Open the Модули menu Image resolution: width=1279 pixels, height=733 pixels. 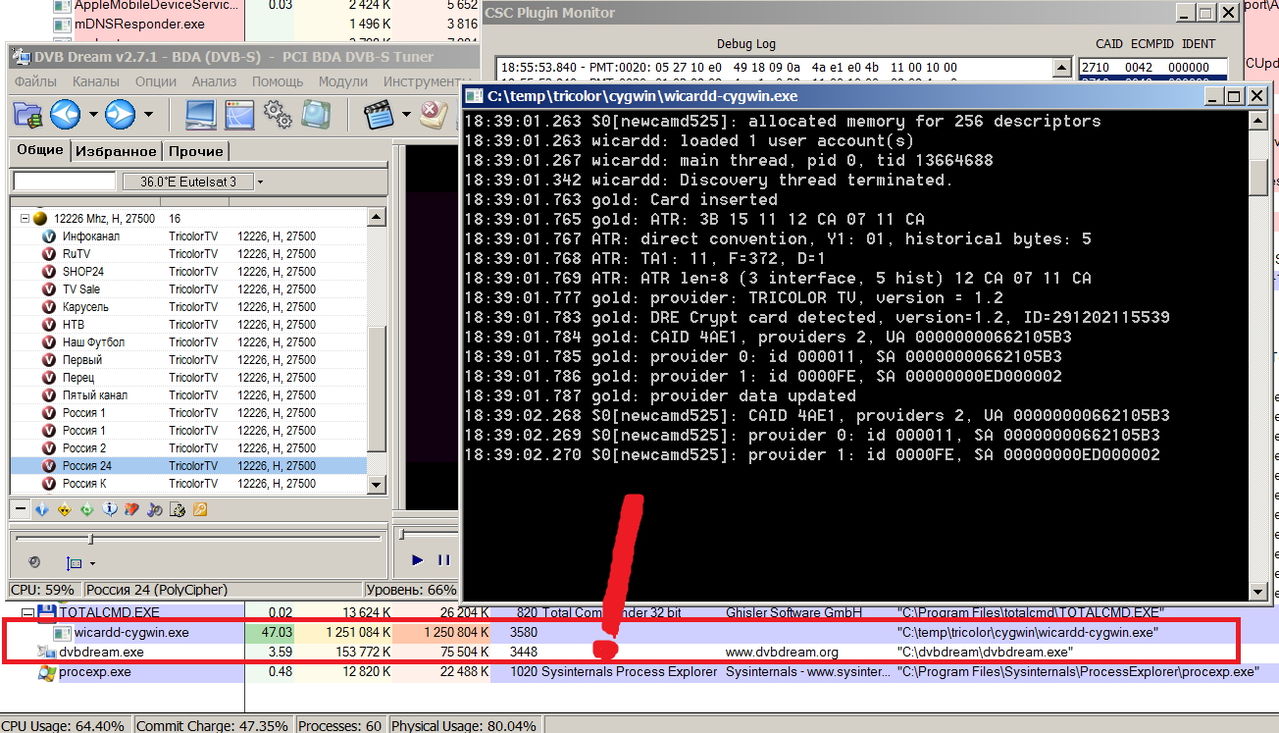pos(343,81)
